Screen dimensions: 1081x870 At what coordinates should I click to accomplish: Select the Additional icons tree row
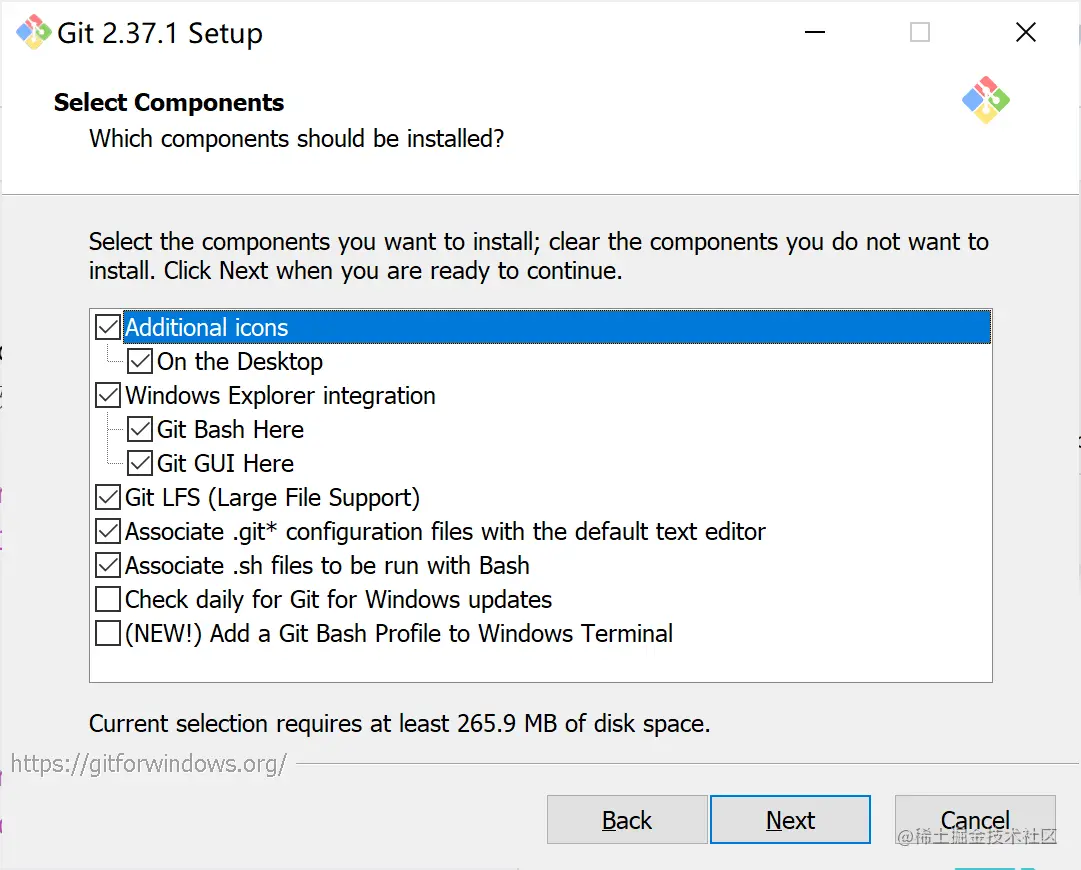[x=206, y=327]
